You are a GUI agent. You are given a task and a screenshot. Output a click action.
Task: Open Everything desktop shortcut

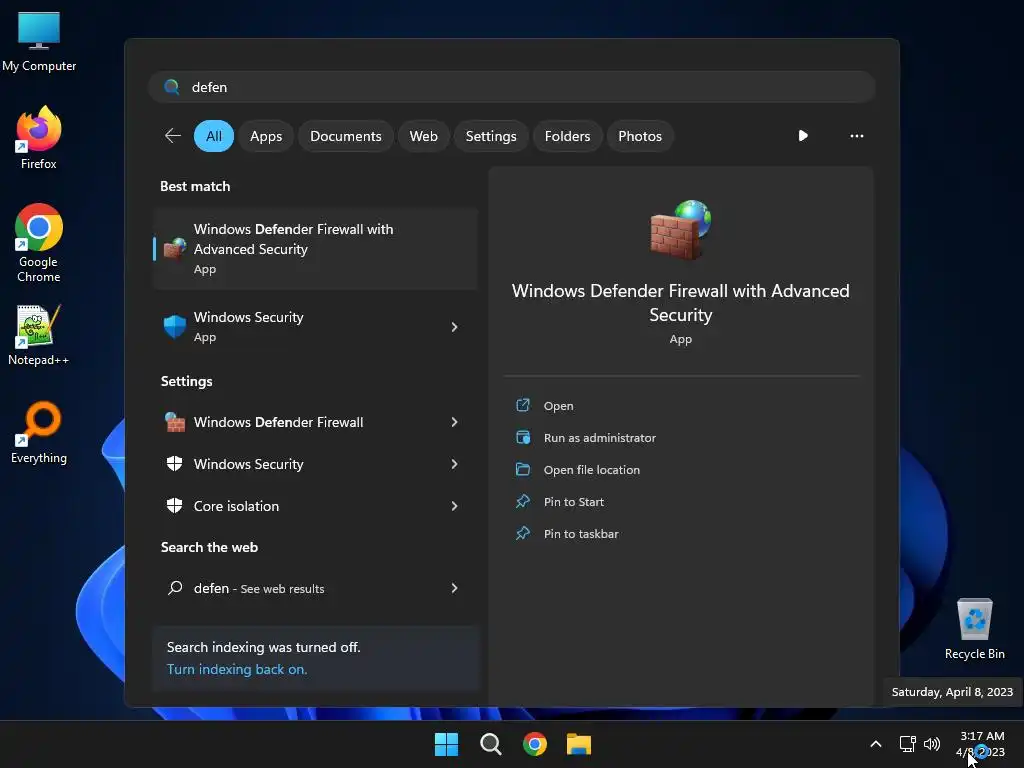(x=39, y=432)
